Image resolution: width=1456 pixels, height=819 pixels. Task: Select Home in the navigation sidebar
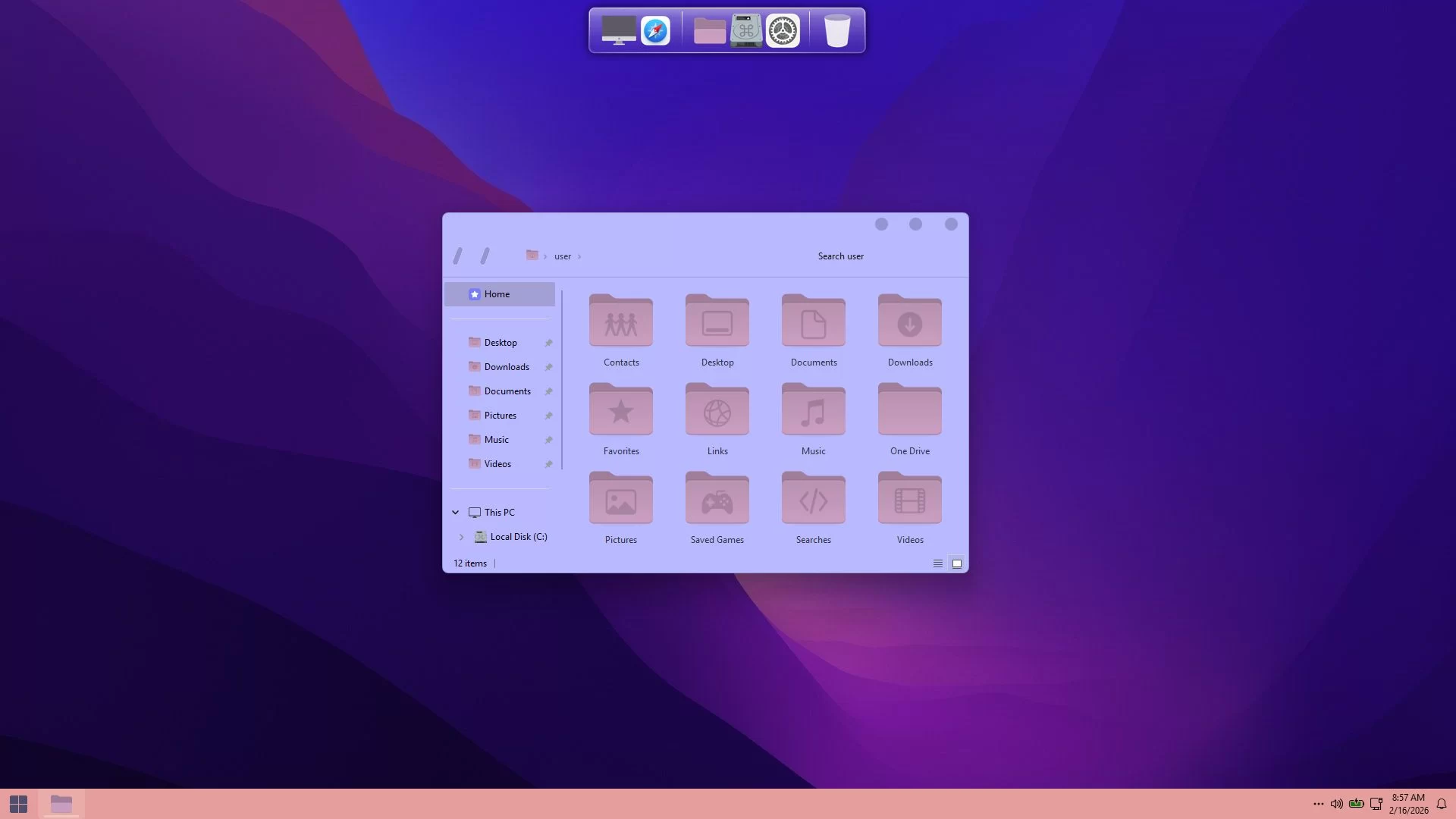coord(497,293)
